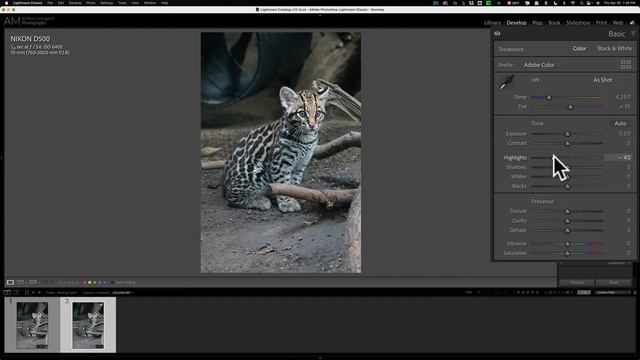Click the blue color label swatch
This screenshot has height=360, width=640.
pos(100,282)
